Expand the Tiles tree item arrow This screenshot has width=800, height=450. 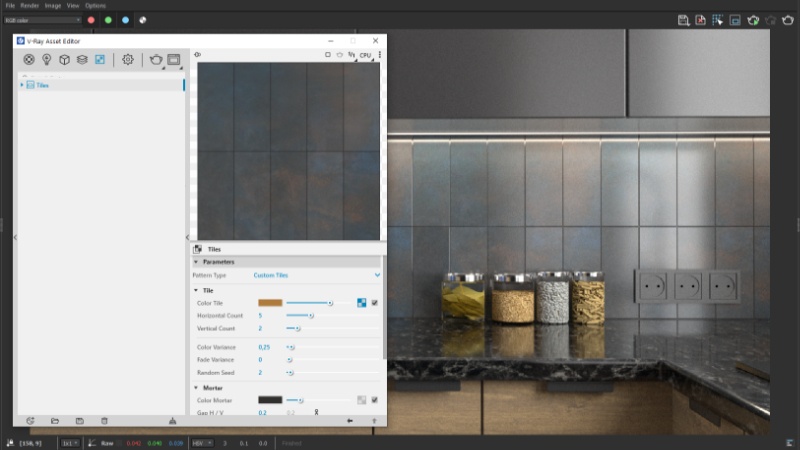(x=22, y=85)
